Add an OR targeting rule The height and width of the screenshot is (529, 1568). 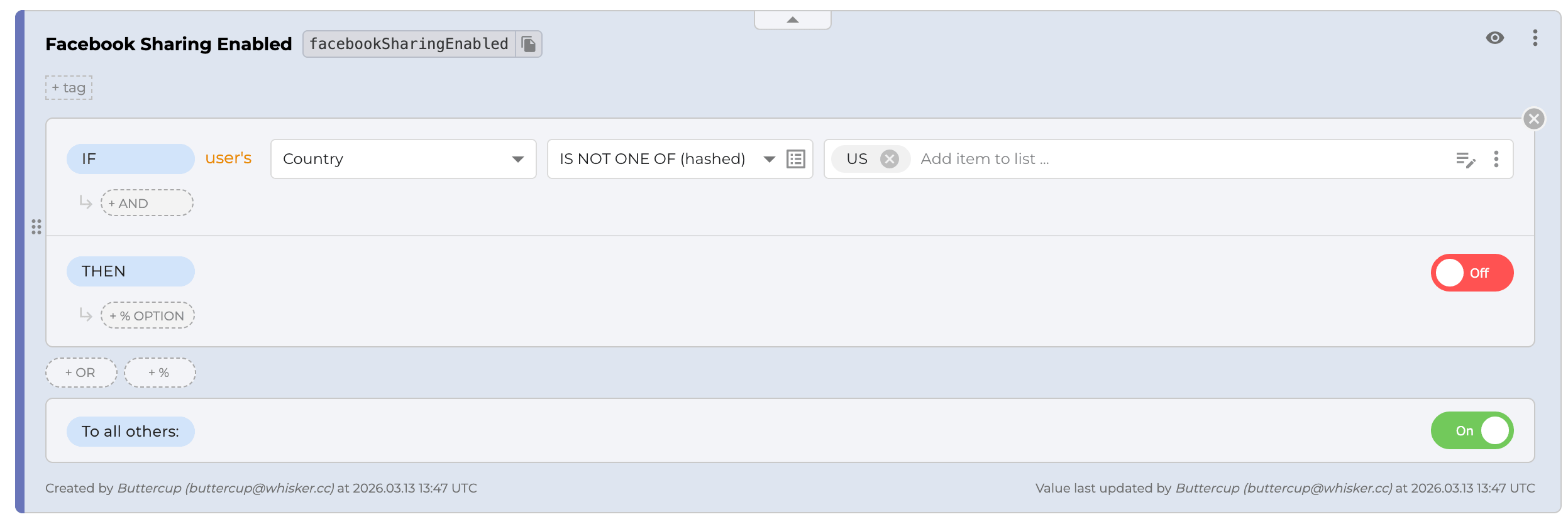coord(81,373)
